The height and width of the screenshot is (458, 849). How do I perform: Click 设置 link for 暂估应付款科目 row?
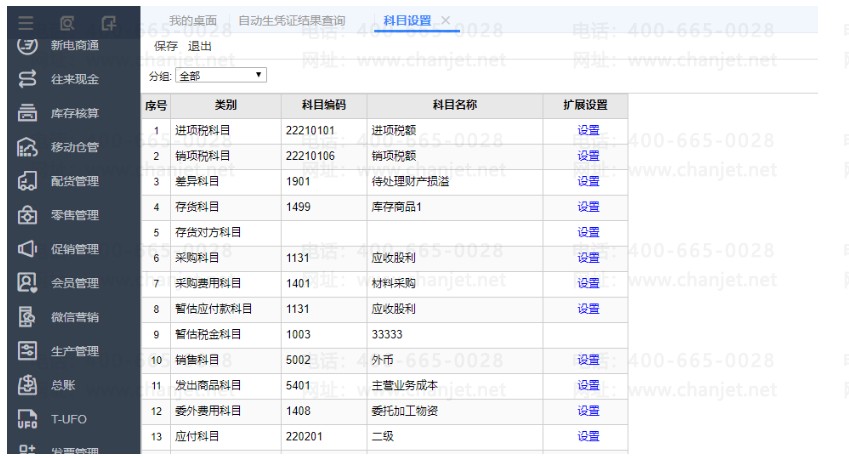coord(588,309)
